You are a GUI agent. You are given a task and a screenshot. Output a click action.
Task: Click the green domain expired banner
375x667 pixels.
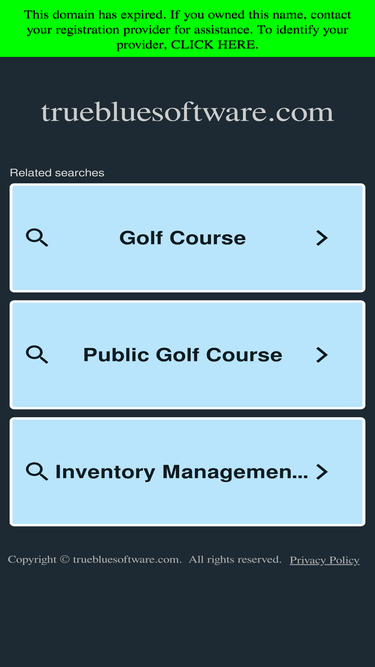(188, 29)
